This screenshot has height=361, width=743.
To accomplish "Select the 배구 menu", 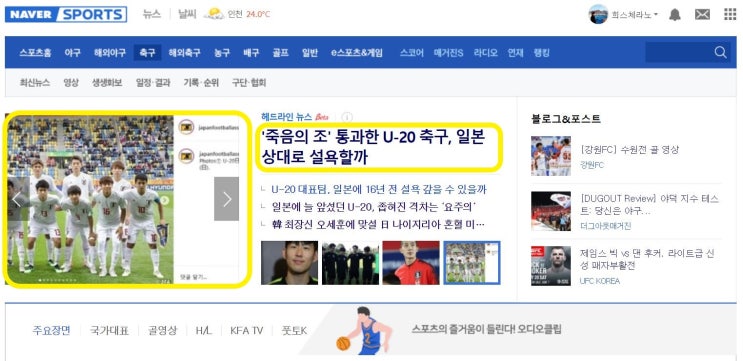I will [x=251, y=53].
